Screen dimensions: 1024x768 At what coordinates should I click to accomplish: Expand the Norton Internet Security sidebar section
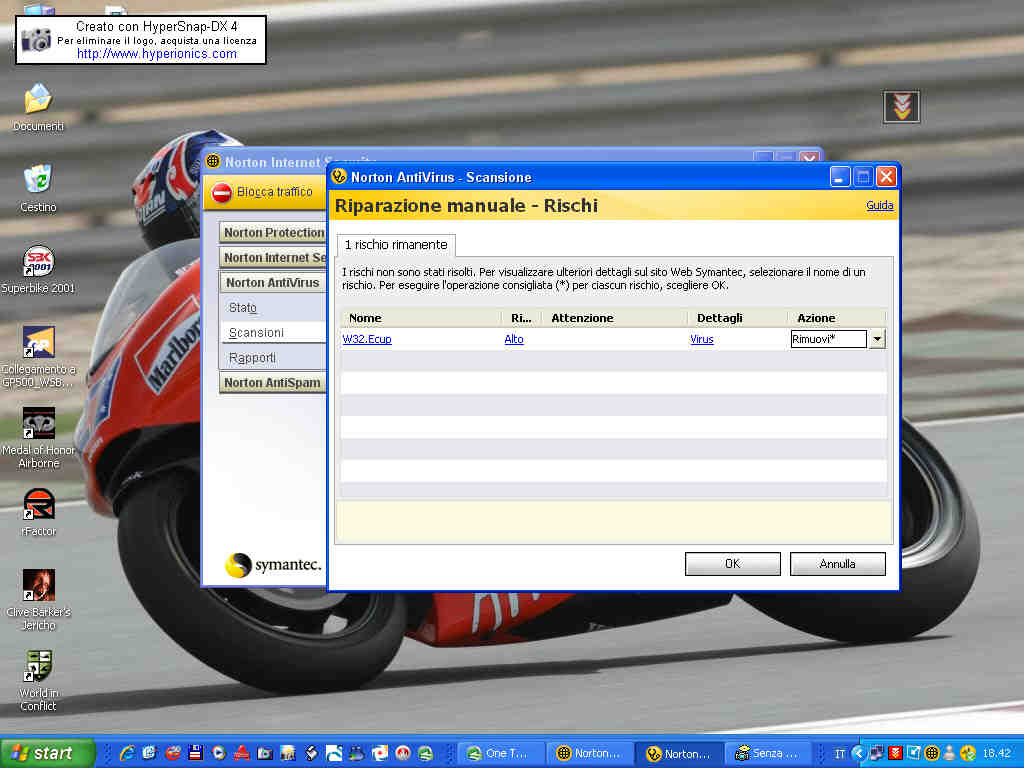click(273, 257)
